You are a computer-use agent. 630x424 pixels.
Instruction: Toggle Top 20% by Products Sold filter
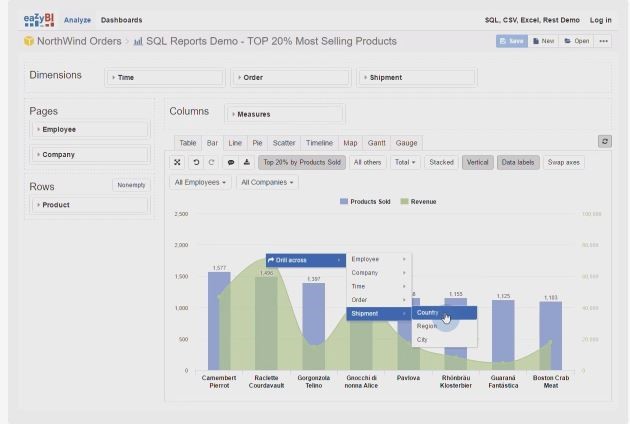[x=302, y=162]
